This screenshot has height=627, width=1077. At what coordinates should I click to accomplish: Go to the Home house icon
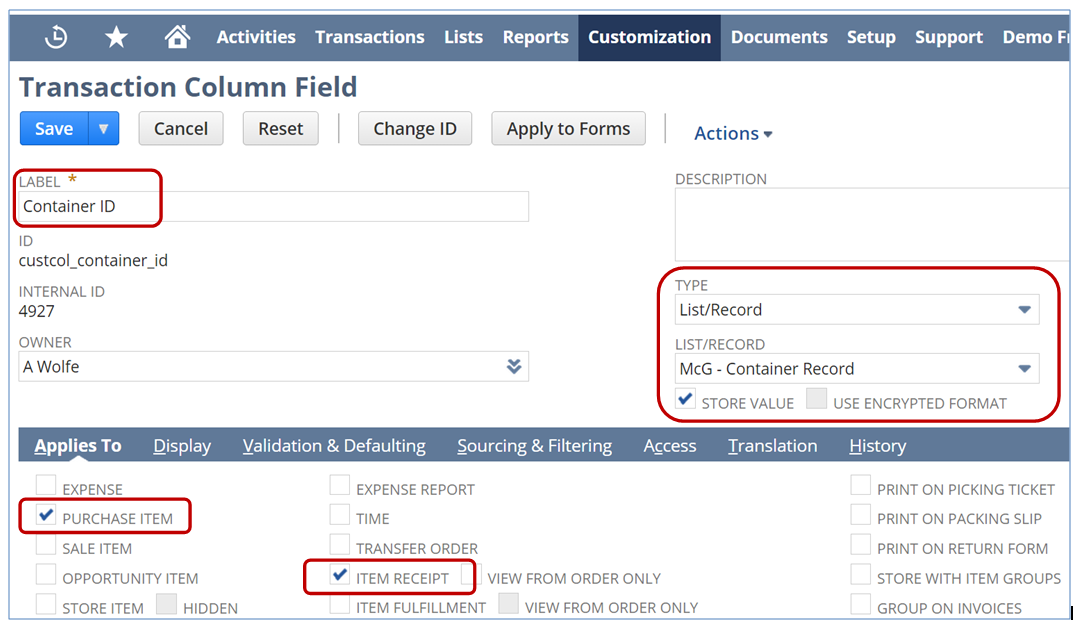coord(177,37)
